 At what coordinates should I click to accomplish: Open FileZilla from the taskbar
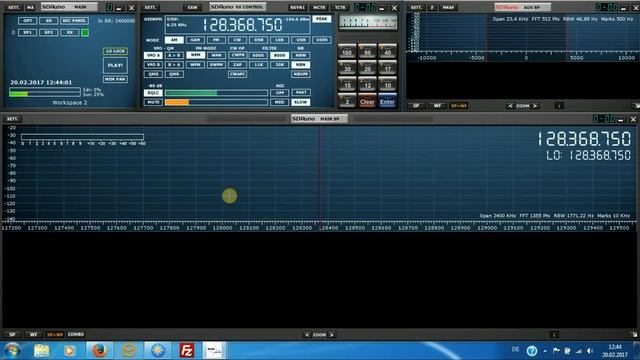pyautogui.click(x=187, y=350)
